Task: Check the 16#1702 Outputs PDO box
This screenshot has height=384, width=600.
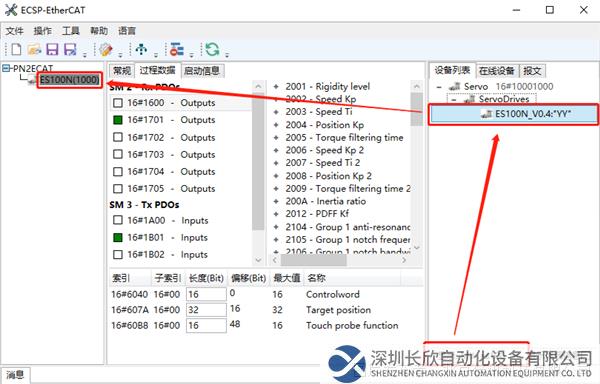Action: [118, 137]
